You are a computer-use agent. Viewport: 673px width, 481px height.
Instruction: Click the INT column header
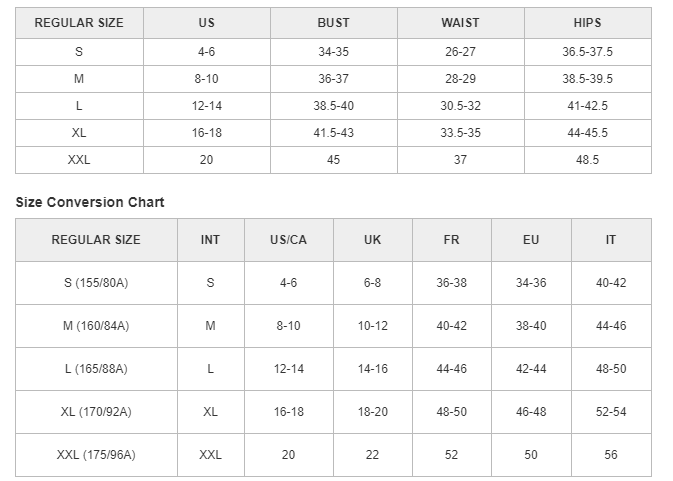210,240
